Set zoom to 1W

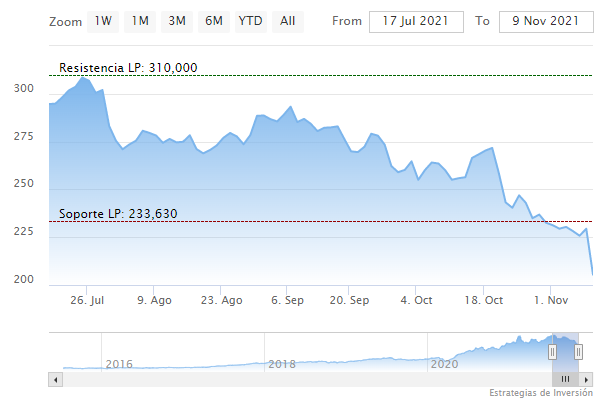(103, 21)
